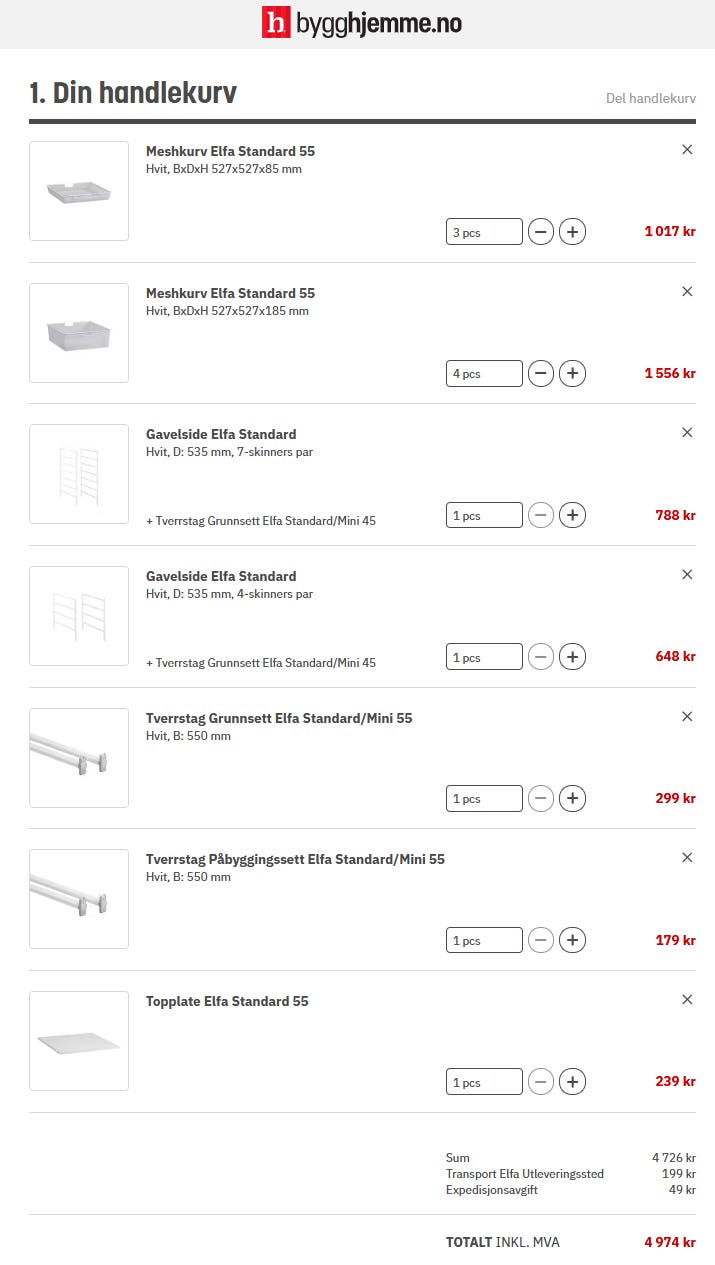
Task: Remove Topplate Elfa Standard 55
Action: tap(687, 1000)
